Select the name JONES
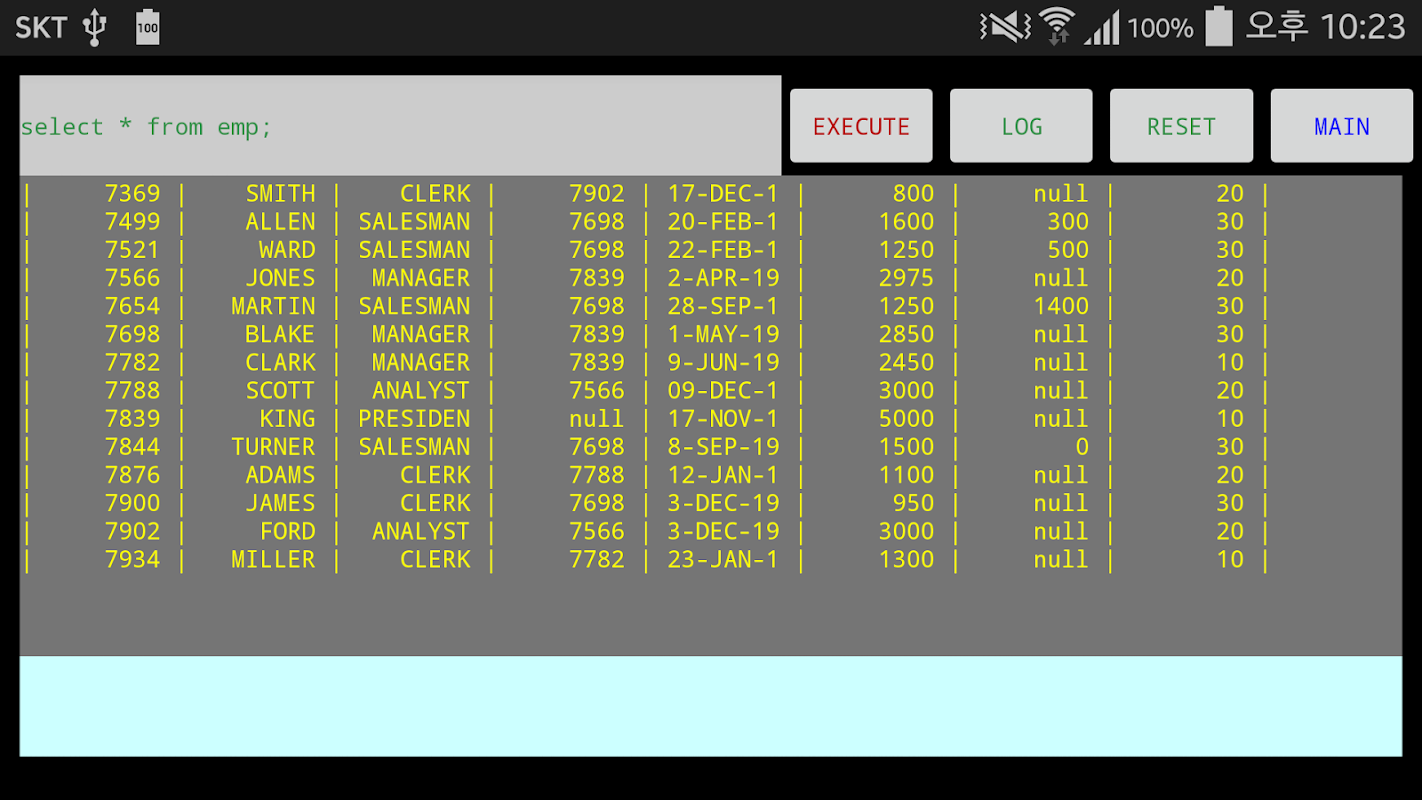The height and width of the screenshot is (800, 1422). click(x=280, y=278)
